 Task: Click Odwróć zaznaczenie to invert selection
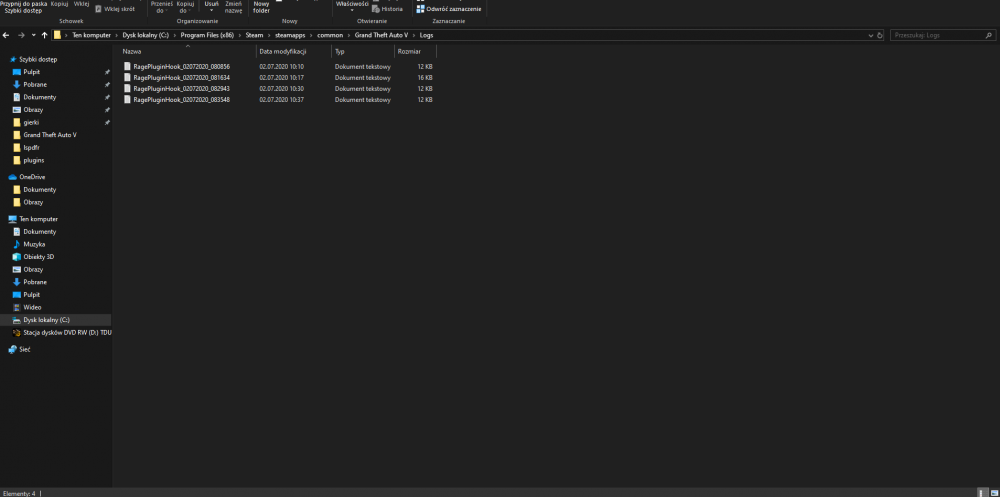449,9
